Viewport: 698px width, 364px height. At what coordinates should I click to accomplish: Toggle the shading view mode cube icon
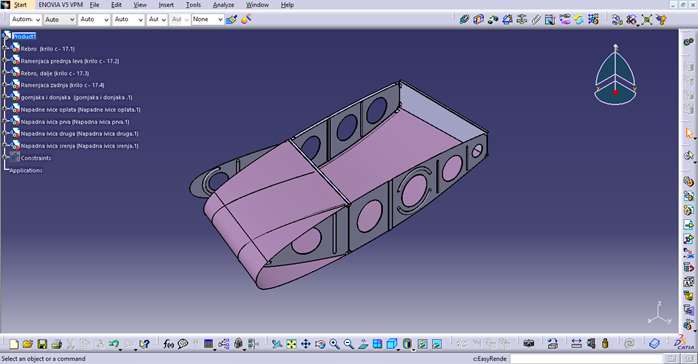pos(392,344)
